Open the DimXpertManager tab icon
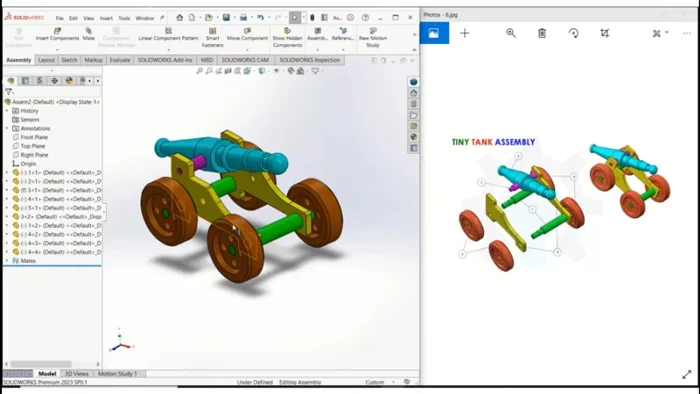The width and height of the screenshot is (700, 394). [54, 81]
